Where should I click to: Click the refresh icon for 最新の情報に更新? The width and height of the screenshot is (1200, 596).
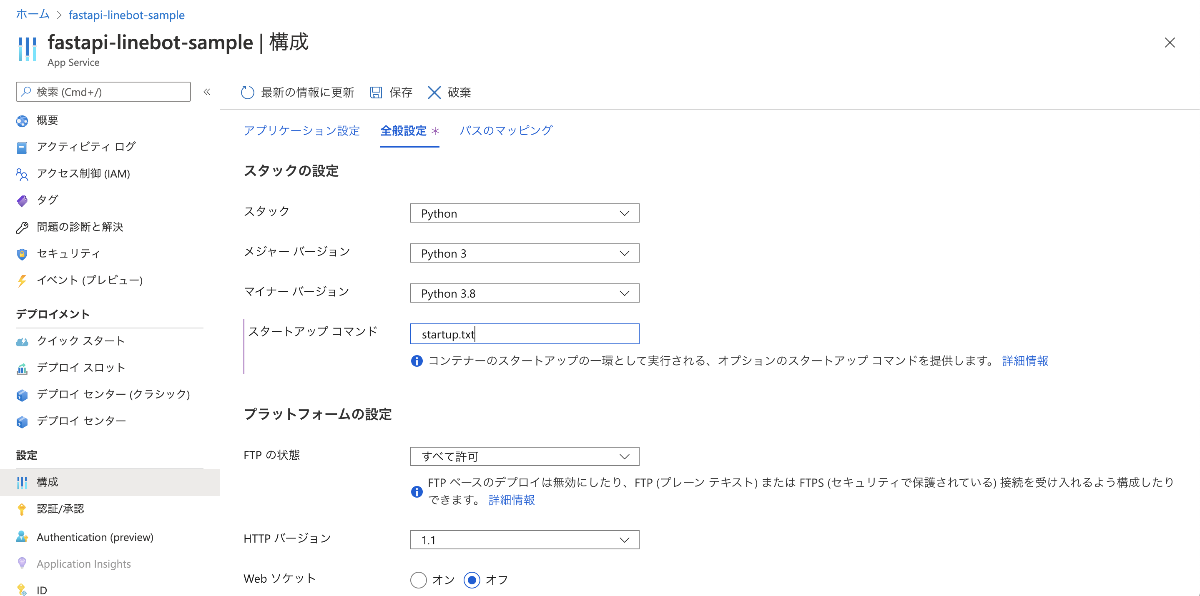(x=248, y=92)
